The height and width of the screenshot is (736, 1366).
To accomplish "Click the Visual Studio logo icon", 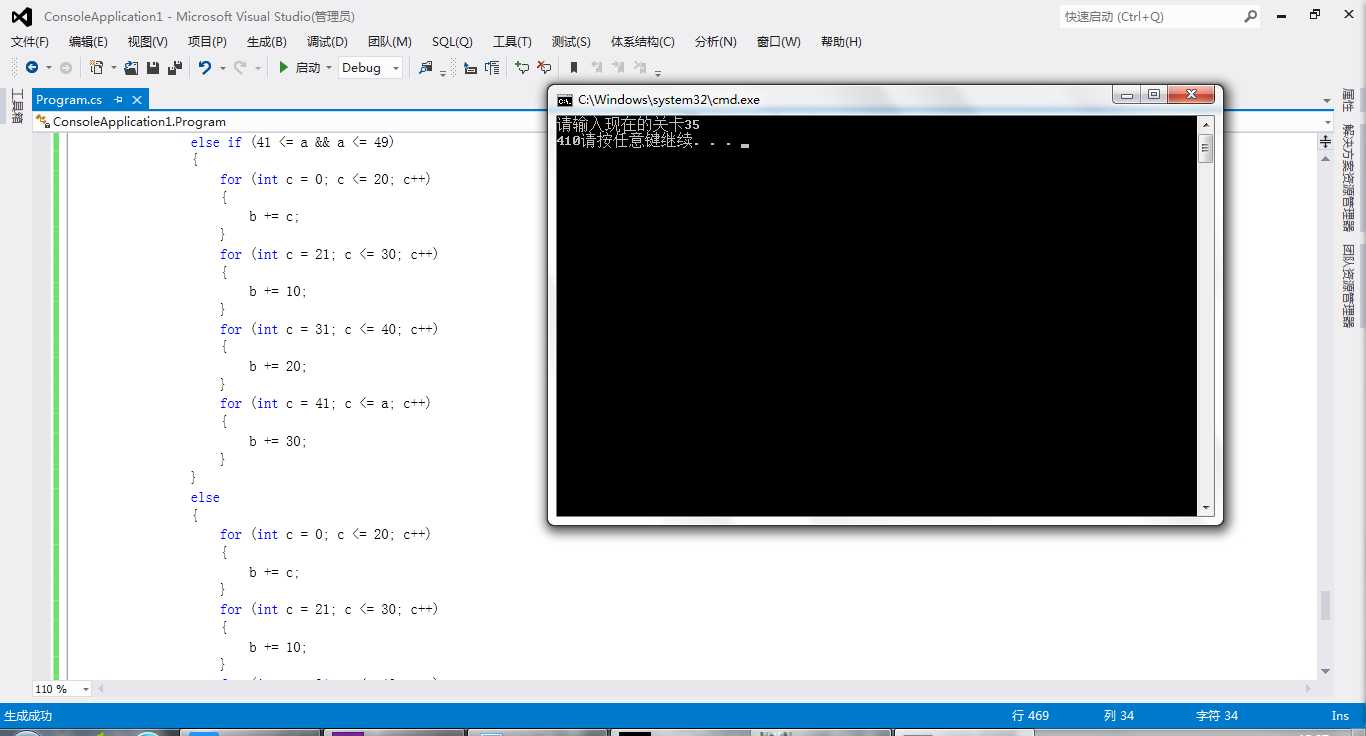I will click(21, 16).
